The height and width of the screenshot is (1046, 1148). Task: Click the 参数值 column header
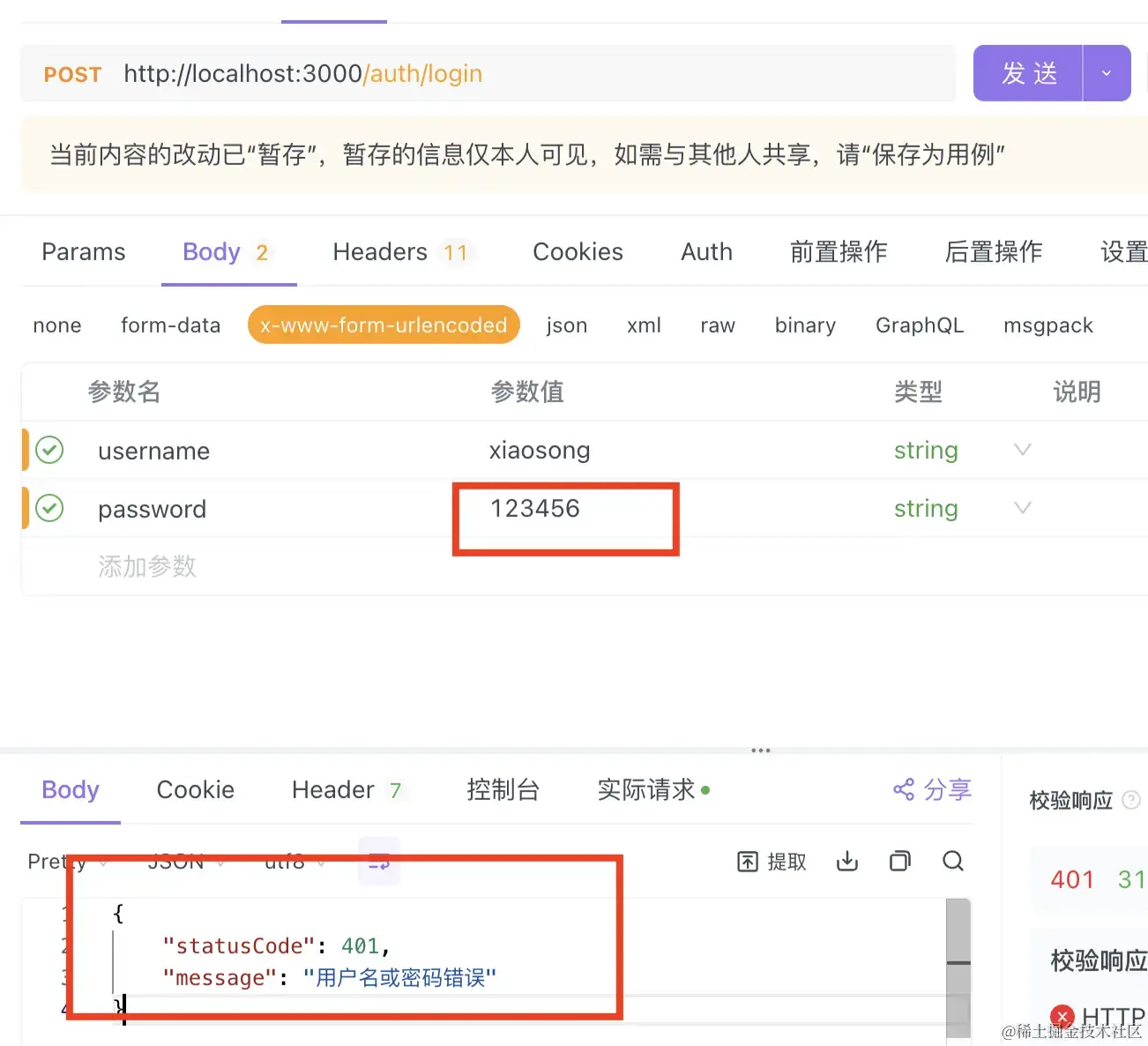[527, 392]
